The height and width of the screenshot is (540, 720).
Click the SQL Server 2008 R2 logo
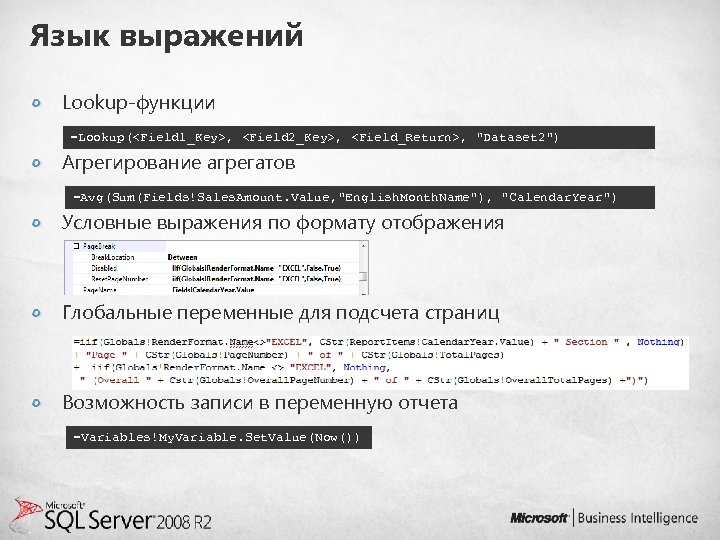pos(112,516)
